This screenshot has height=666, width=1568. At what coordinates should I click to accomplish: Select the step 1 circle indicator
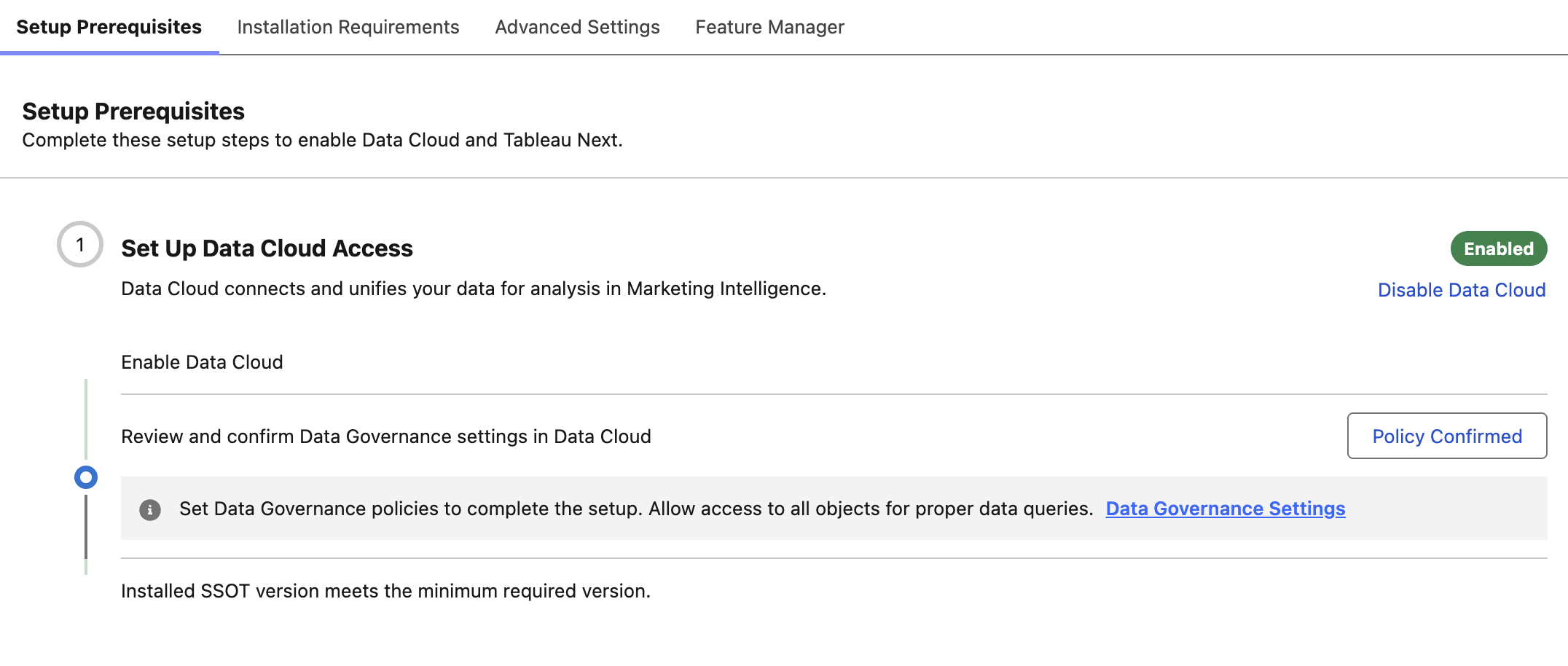[x=82, y=243]
